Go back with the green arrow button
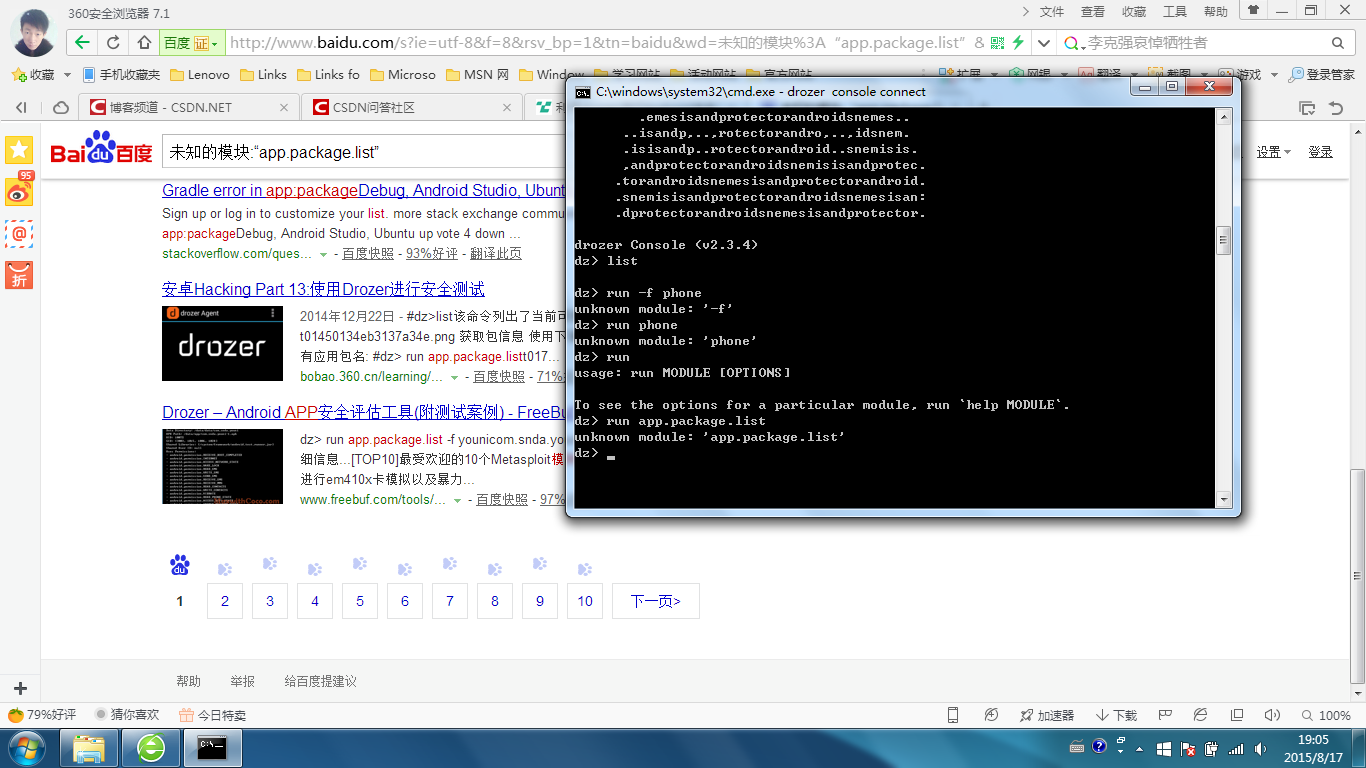 click(x=83, y=43)
